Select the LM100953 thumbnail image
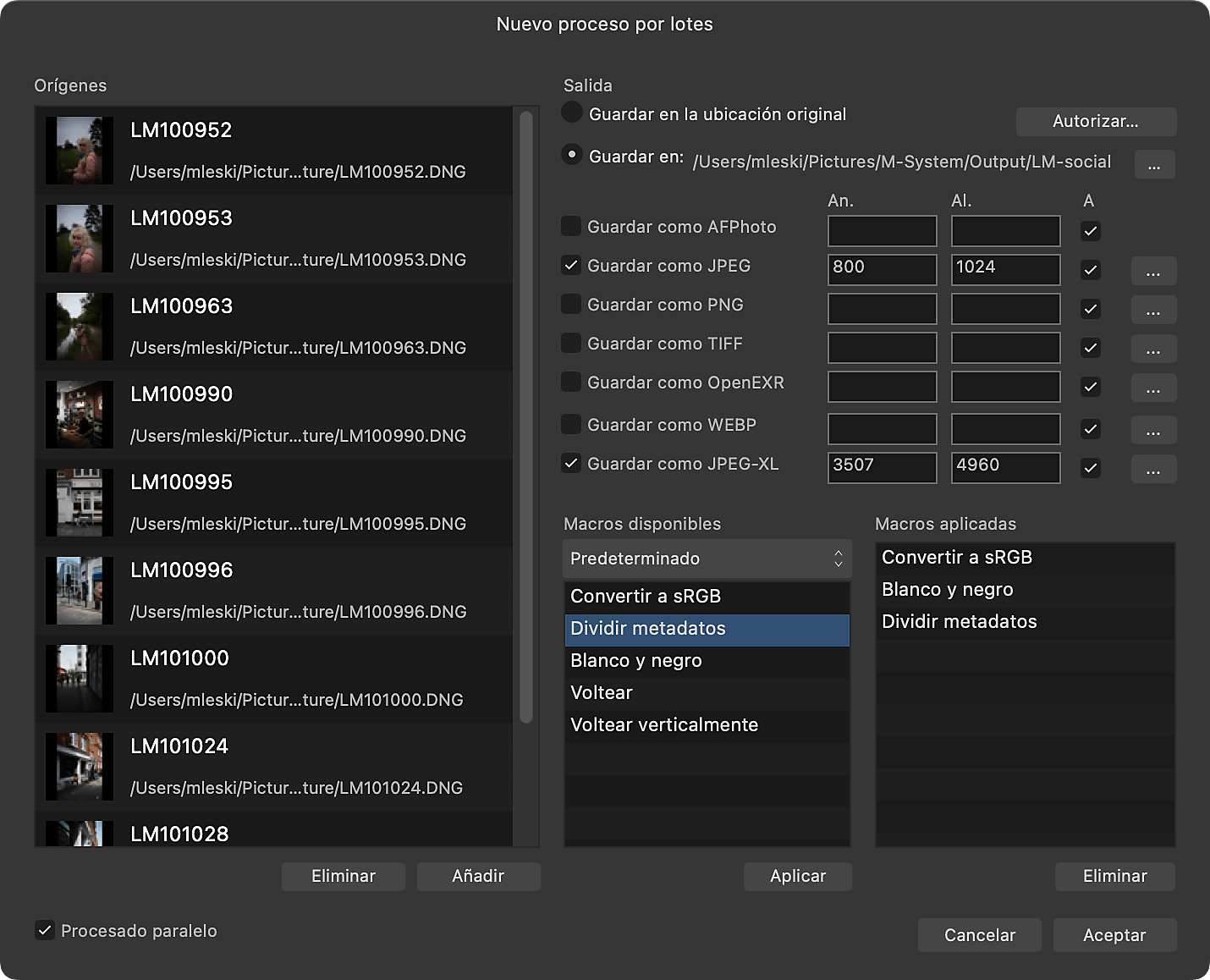 click(79, 239)
